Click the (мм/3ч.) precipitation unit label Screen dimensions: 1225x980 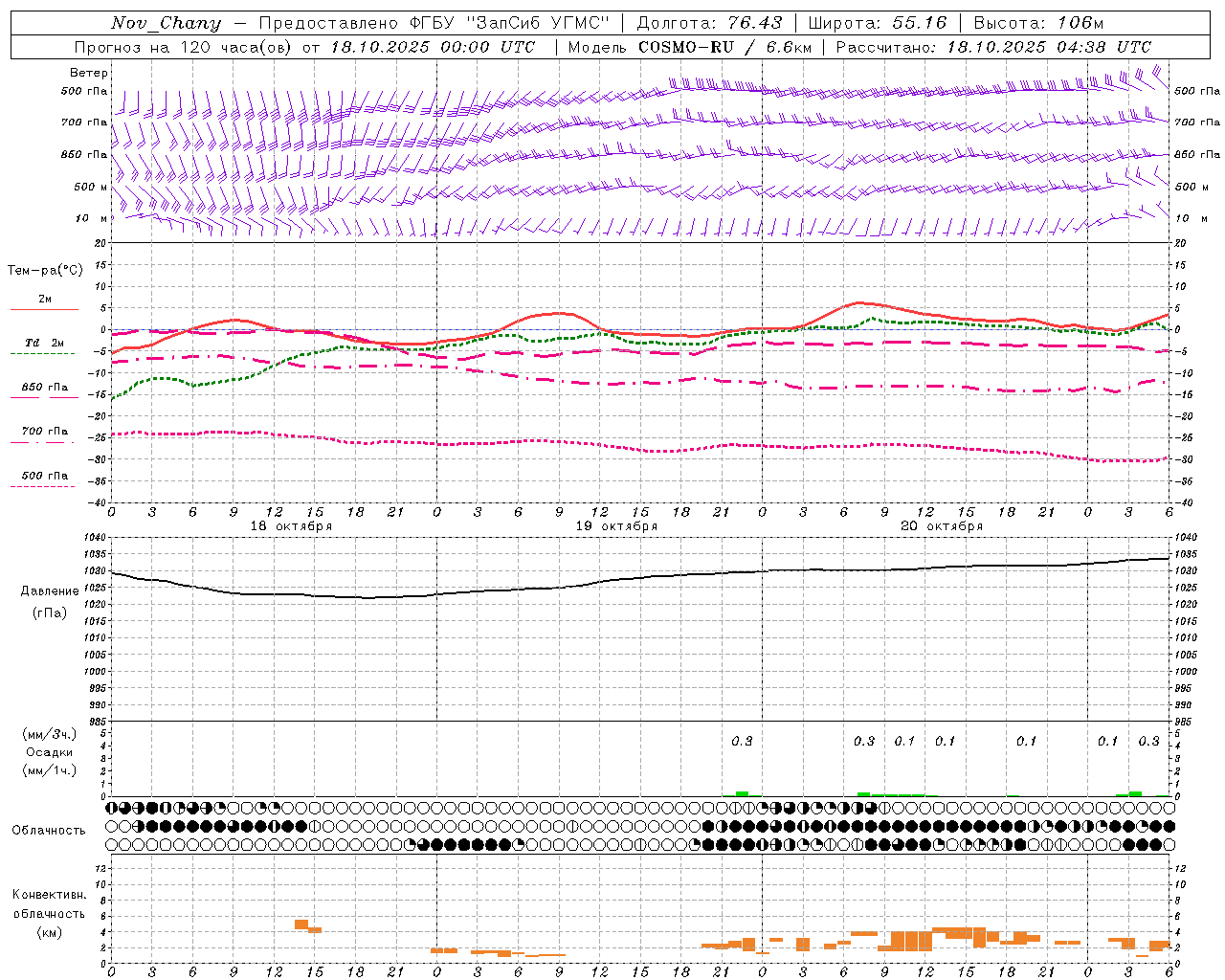(50, 734)
